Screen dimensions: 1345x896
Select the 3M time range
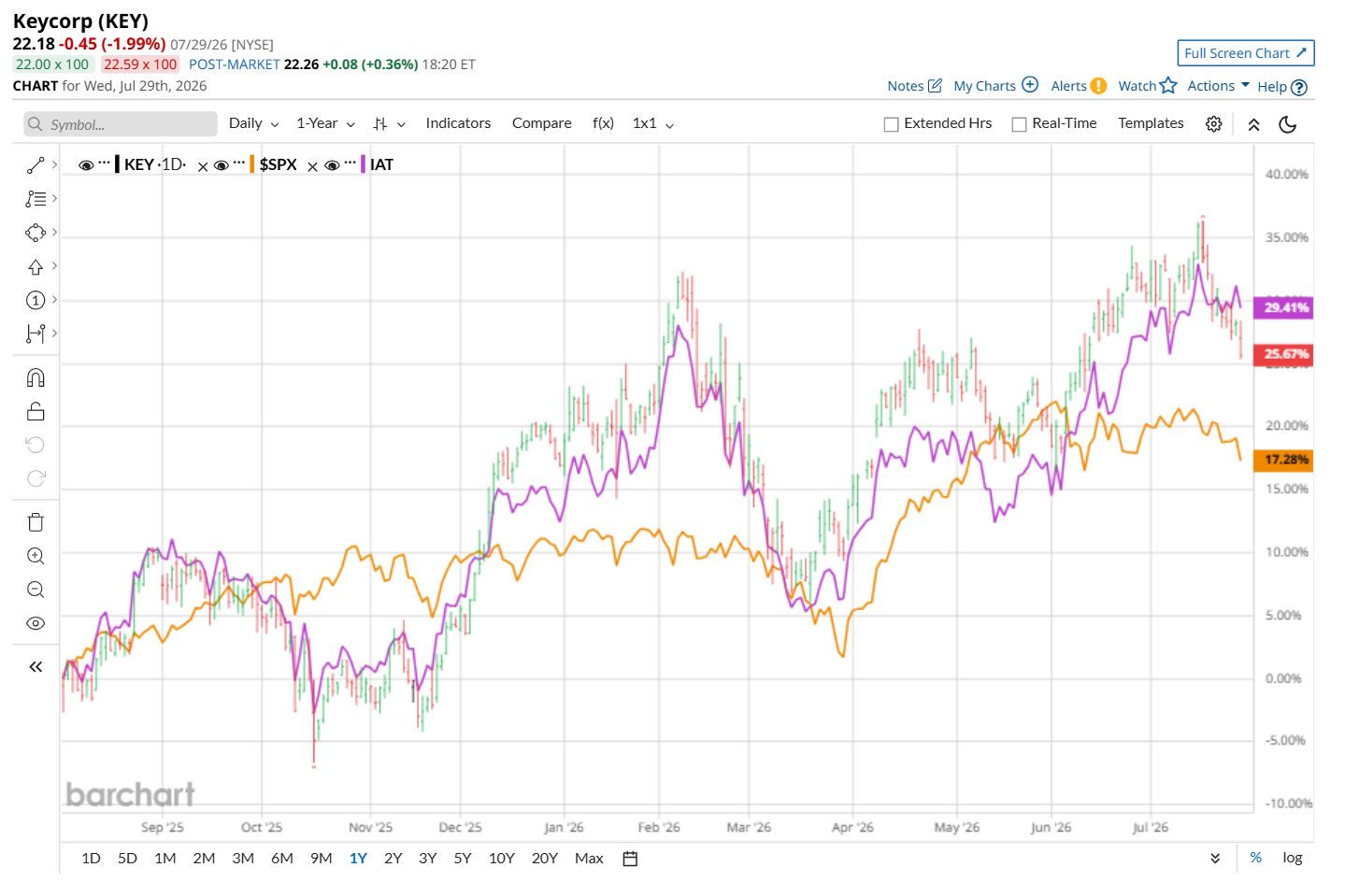click(x=243, y=859)
